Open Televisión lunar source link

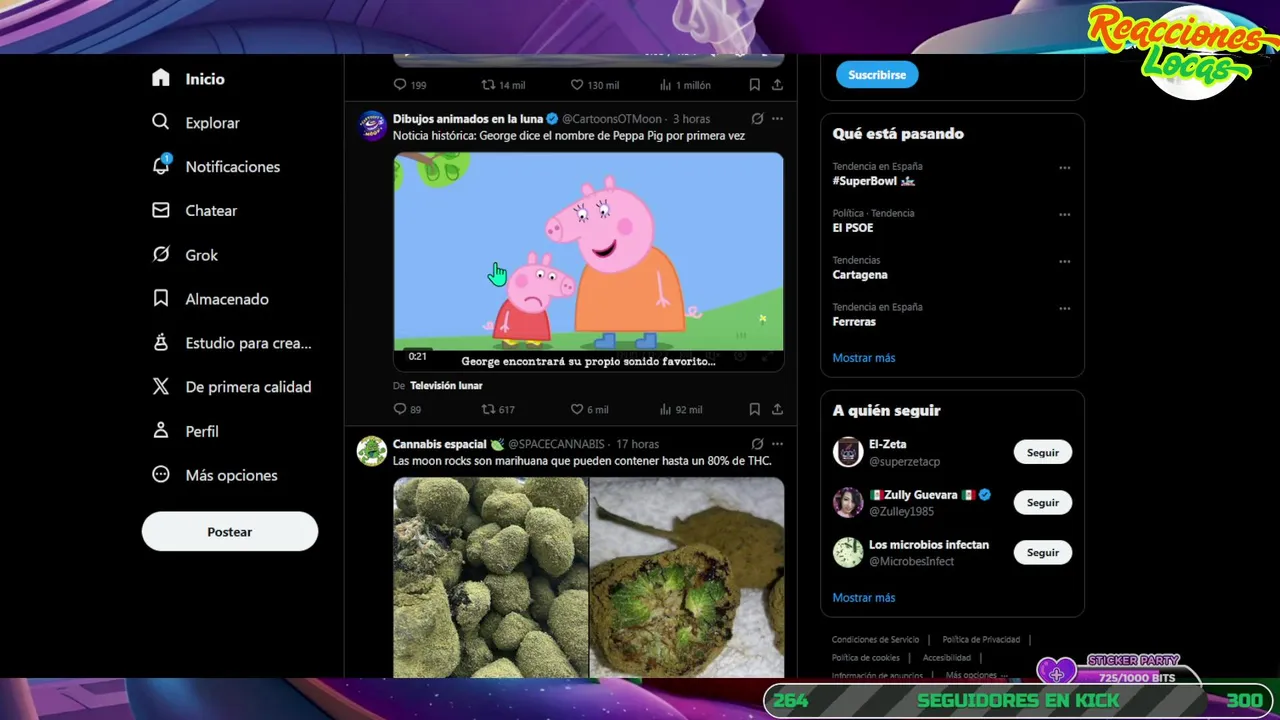[x=446, y=386]
